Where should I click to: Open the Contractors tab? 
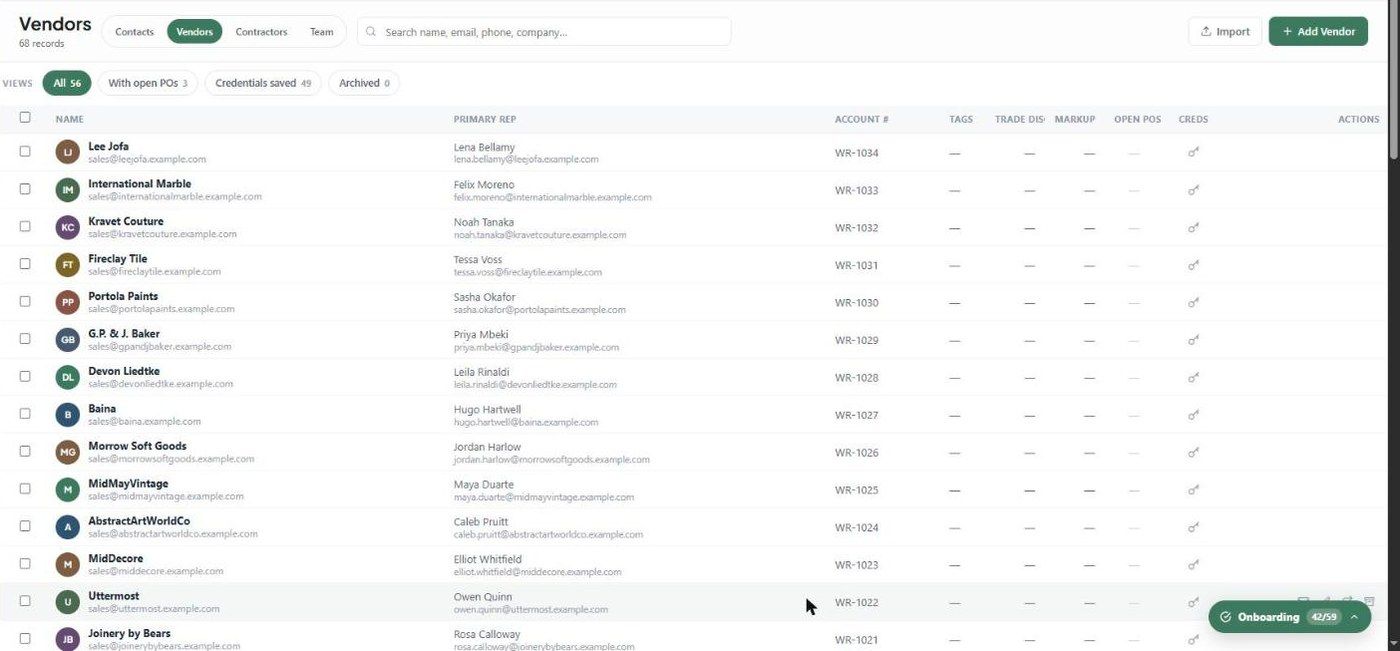[261, 32]
